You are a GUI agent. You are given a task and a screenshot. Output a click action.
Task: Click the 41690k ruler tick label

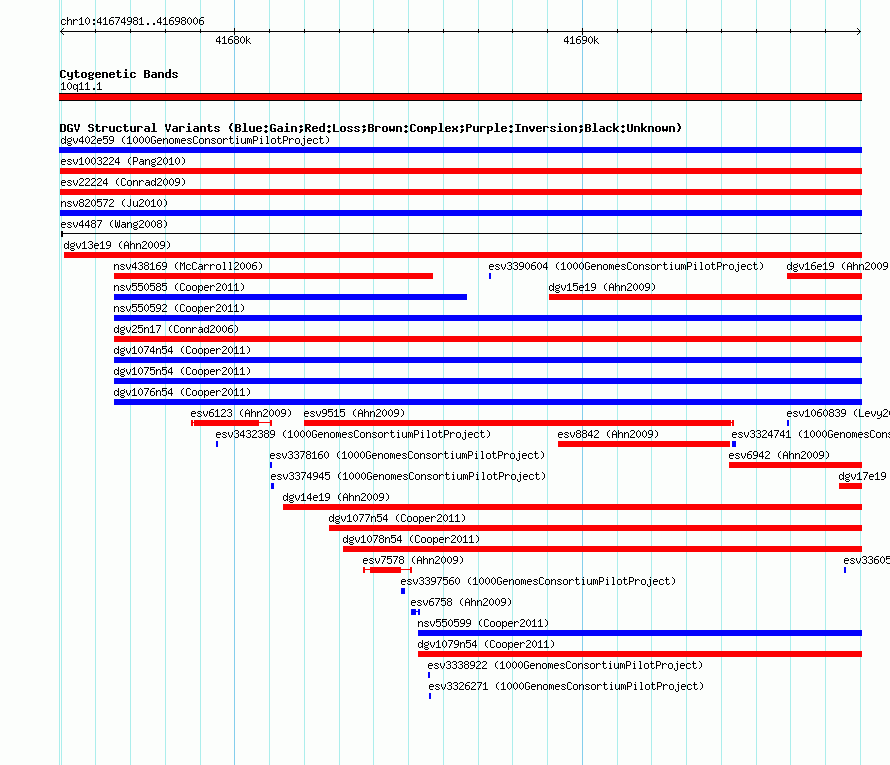click(581, 40)
